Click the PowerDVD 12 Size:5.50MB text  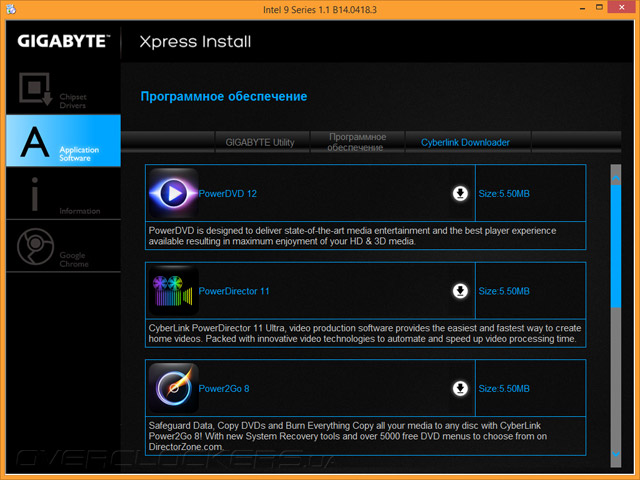504,193
